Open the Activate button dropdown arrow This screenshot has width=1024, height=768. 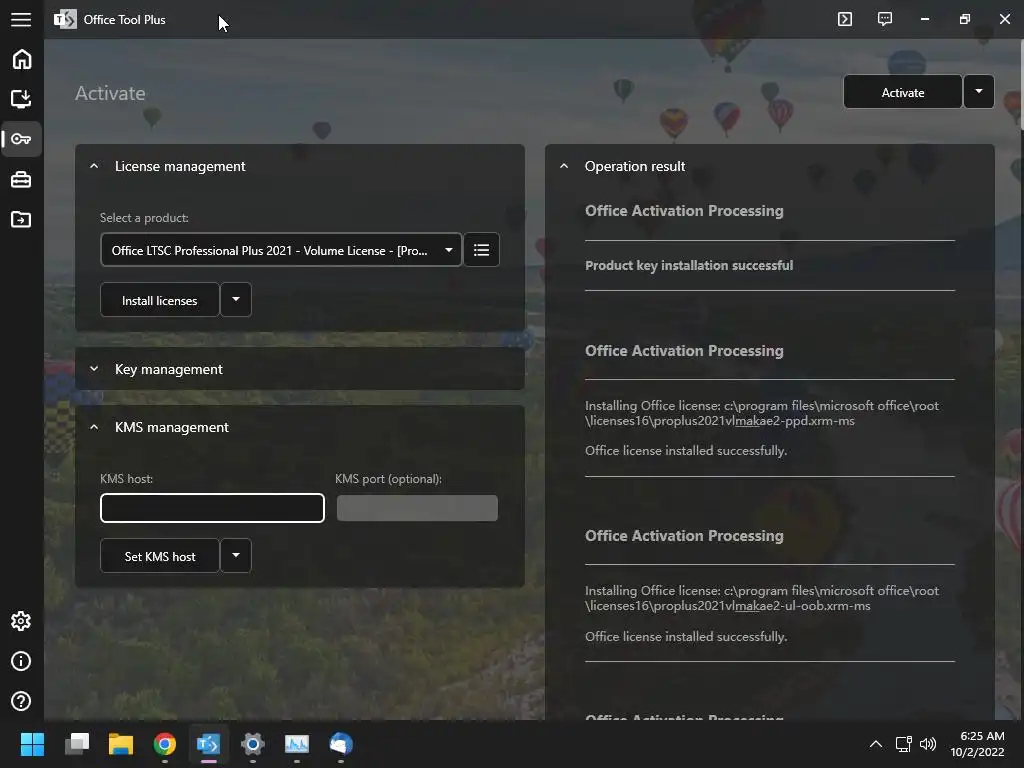click(978, 92)
